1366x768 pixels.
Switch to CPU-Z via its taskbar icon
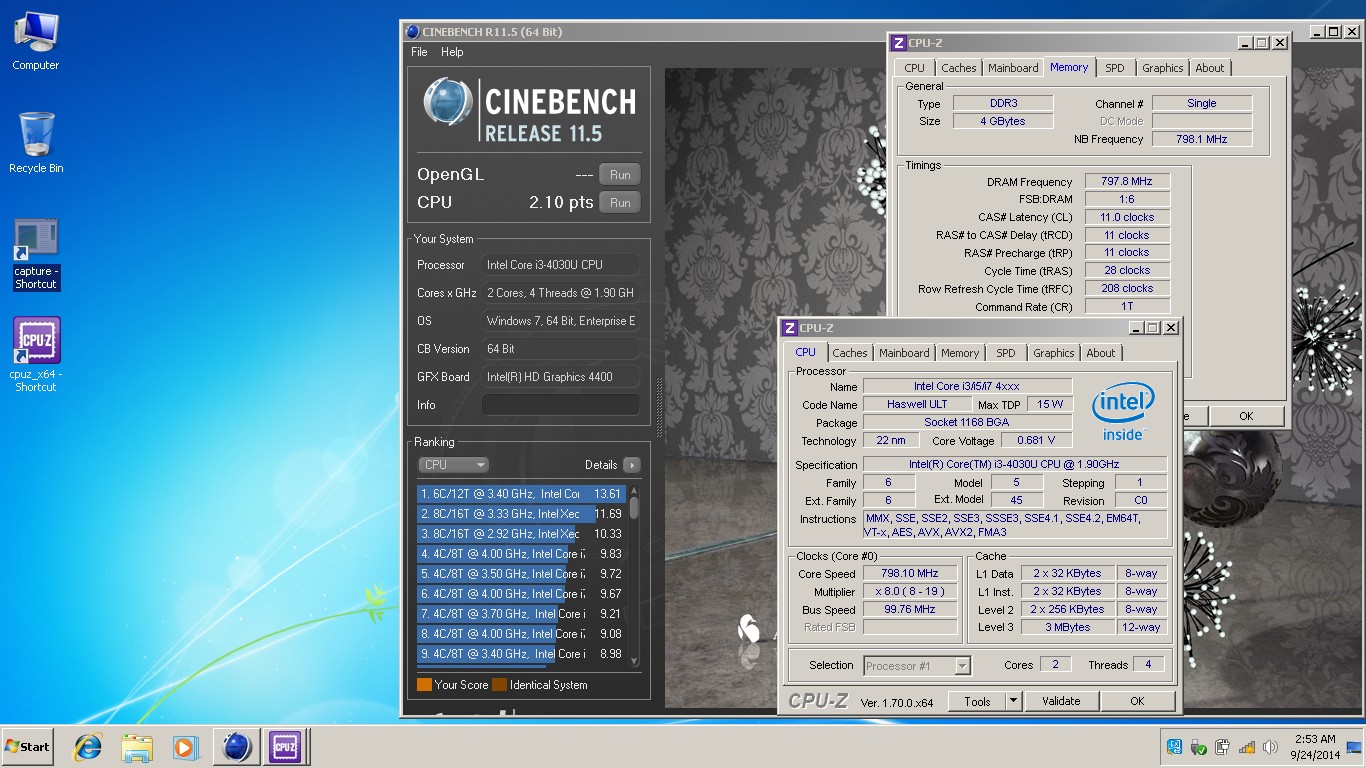(285, 747)
